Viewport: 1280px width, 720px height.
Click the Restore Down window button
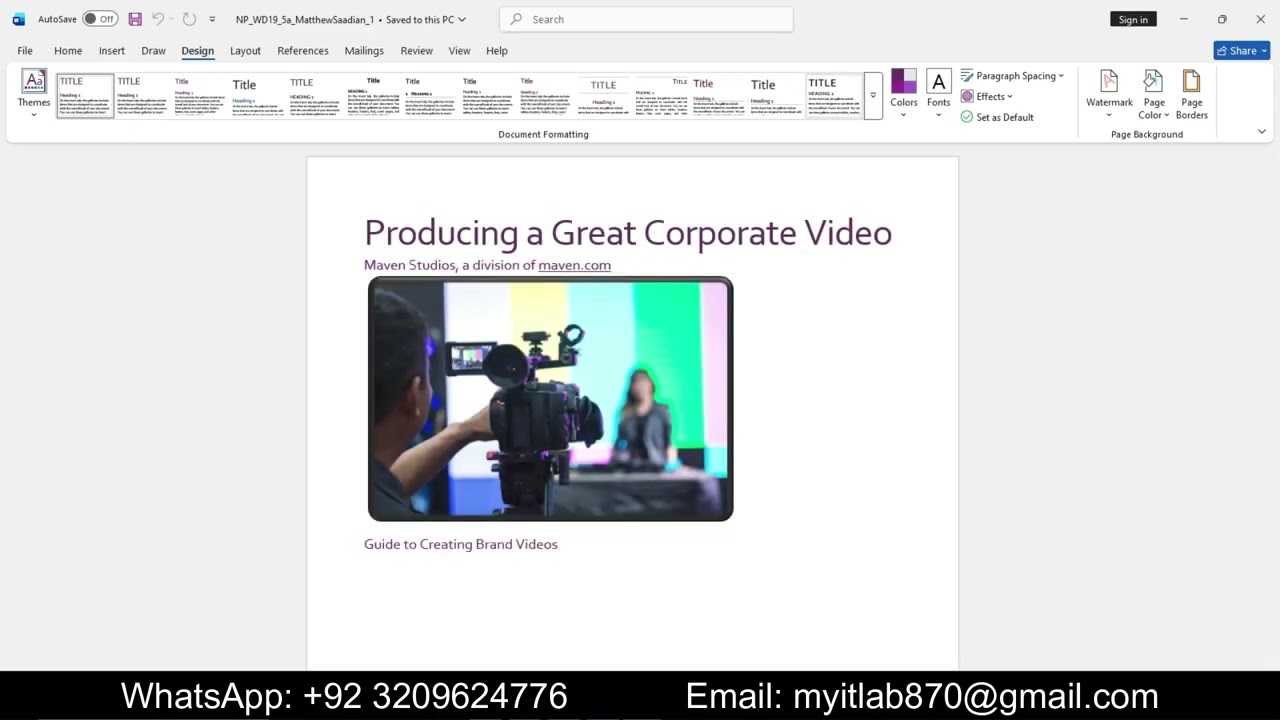(x=1222, y=19)
